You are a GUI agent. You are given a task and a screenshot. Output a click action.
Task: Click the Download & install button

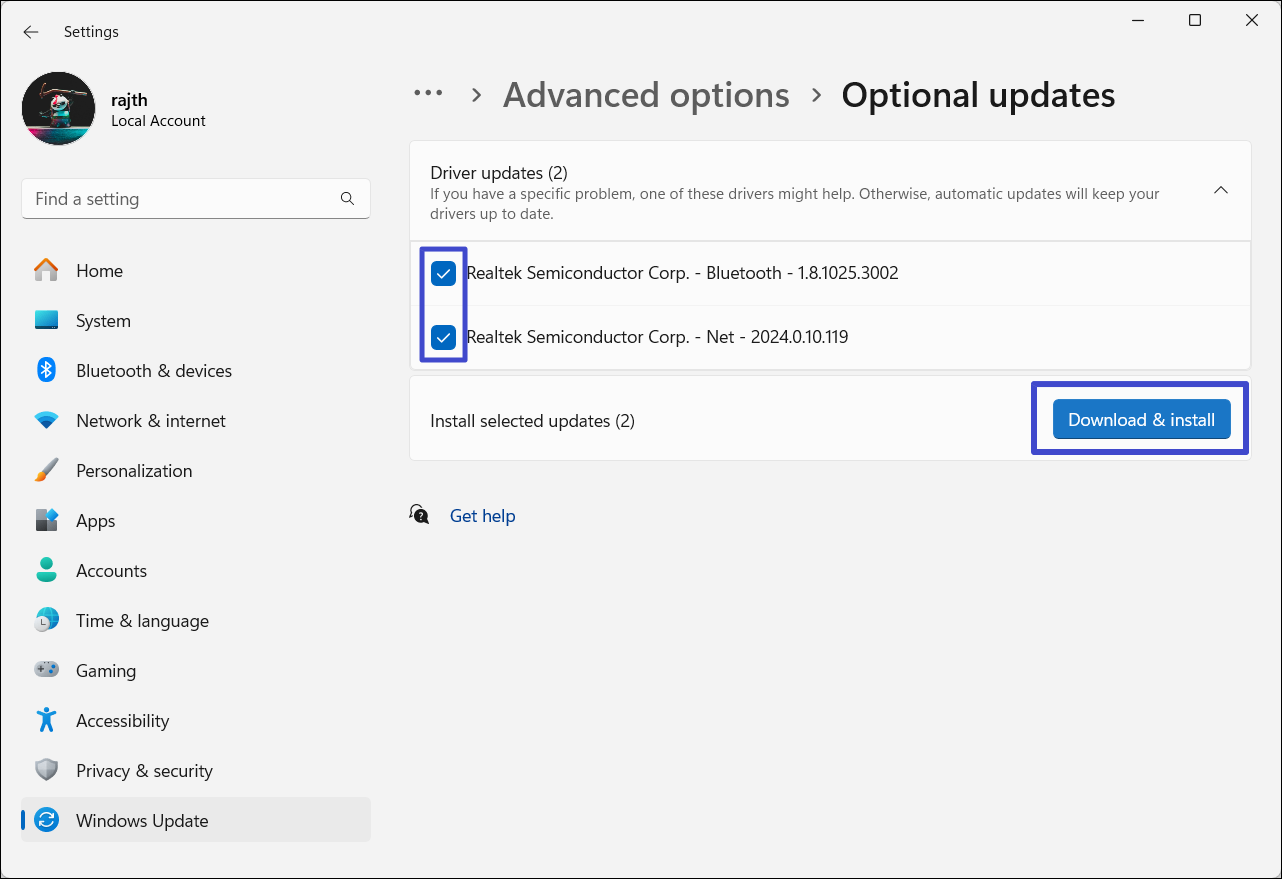(x=1141, y=420)
